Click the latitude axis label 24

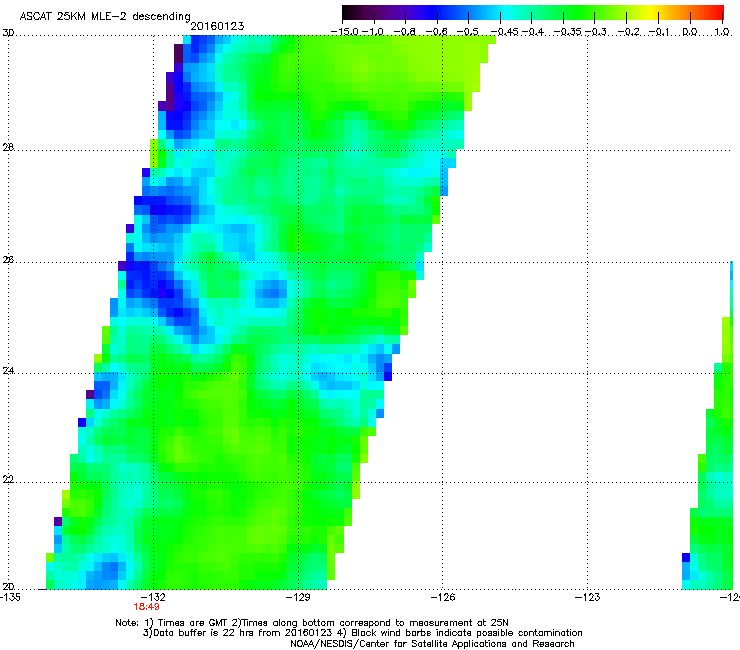pyautogui.click(x=8, y=371)
